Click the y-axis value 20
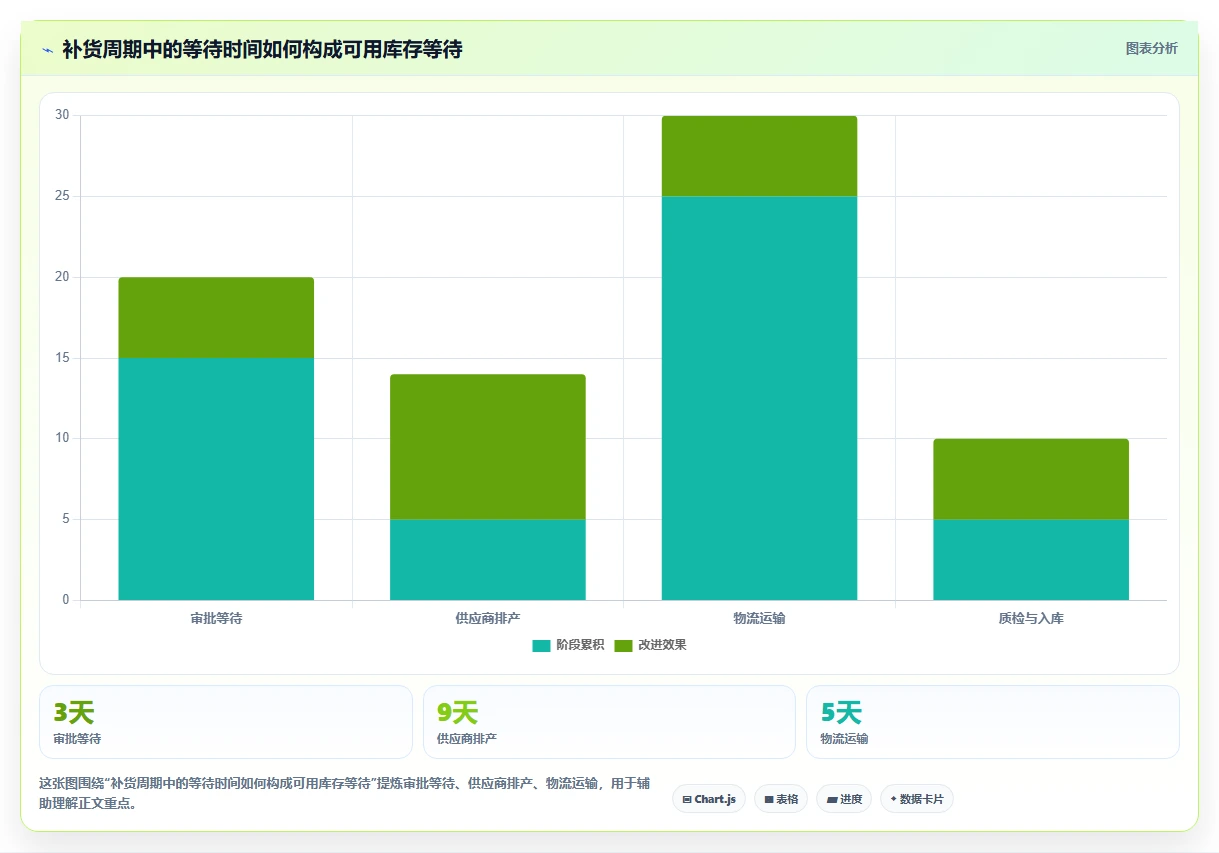Viewport: 1219px width, 853px height. pyautogui.click(x=62, y=277)
